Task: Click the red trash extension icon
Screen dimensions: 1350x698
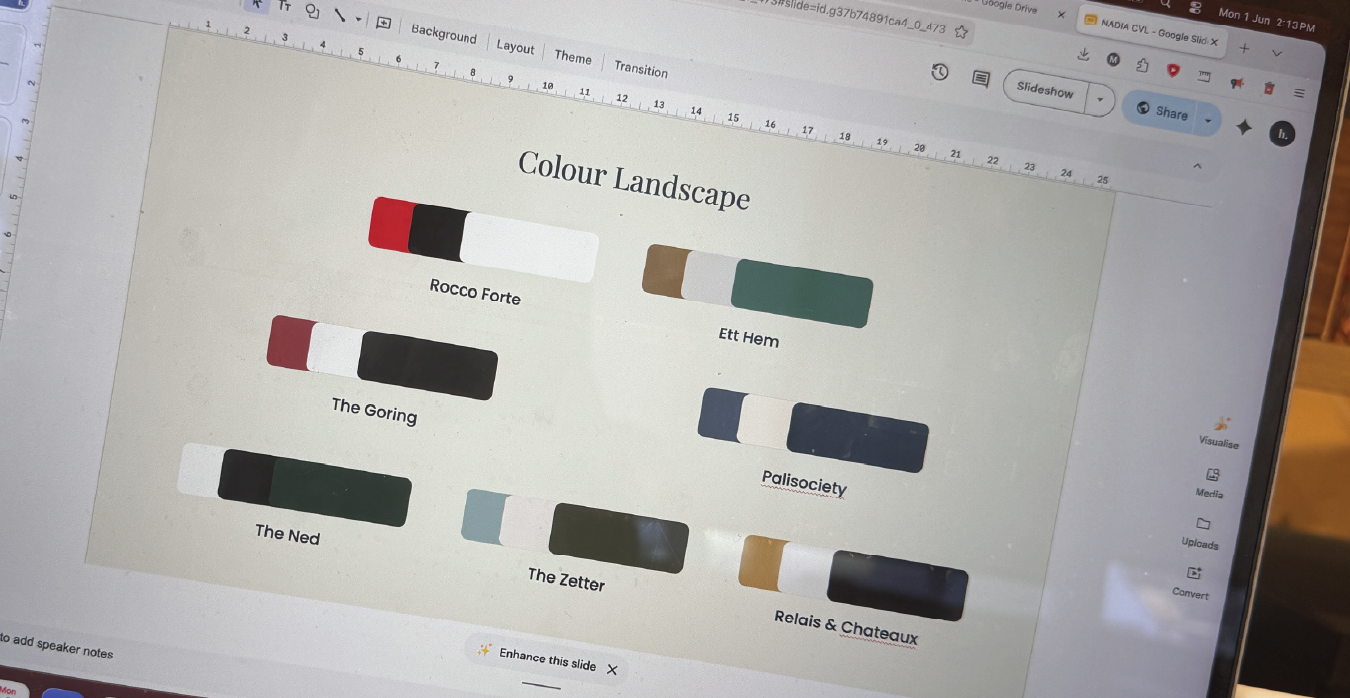Action: pos(1269,88)
